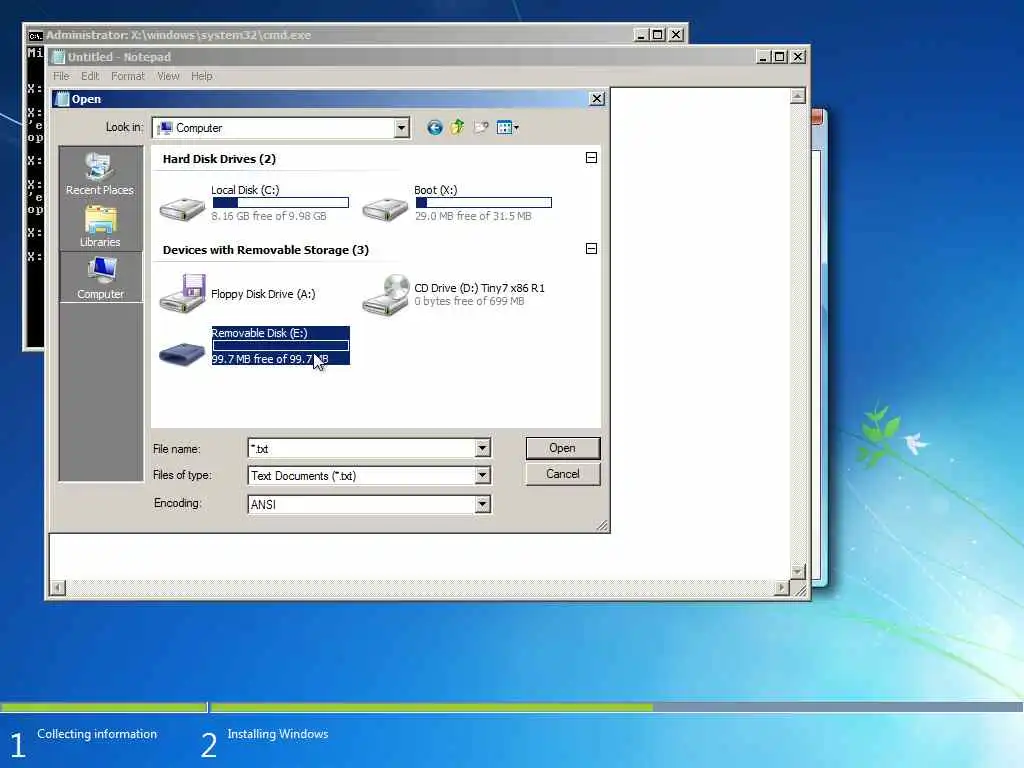Select the Floppy Disk Drive (A:) icon
1024x768 pixels.
[183, 293]
